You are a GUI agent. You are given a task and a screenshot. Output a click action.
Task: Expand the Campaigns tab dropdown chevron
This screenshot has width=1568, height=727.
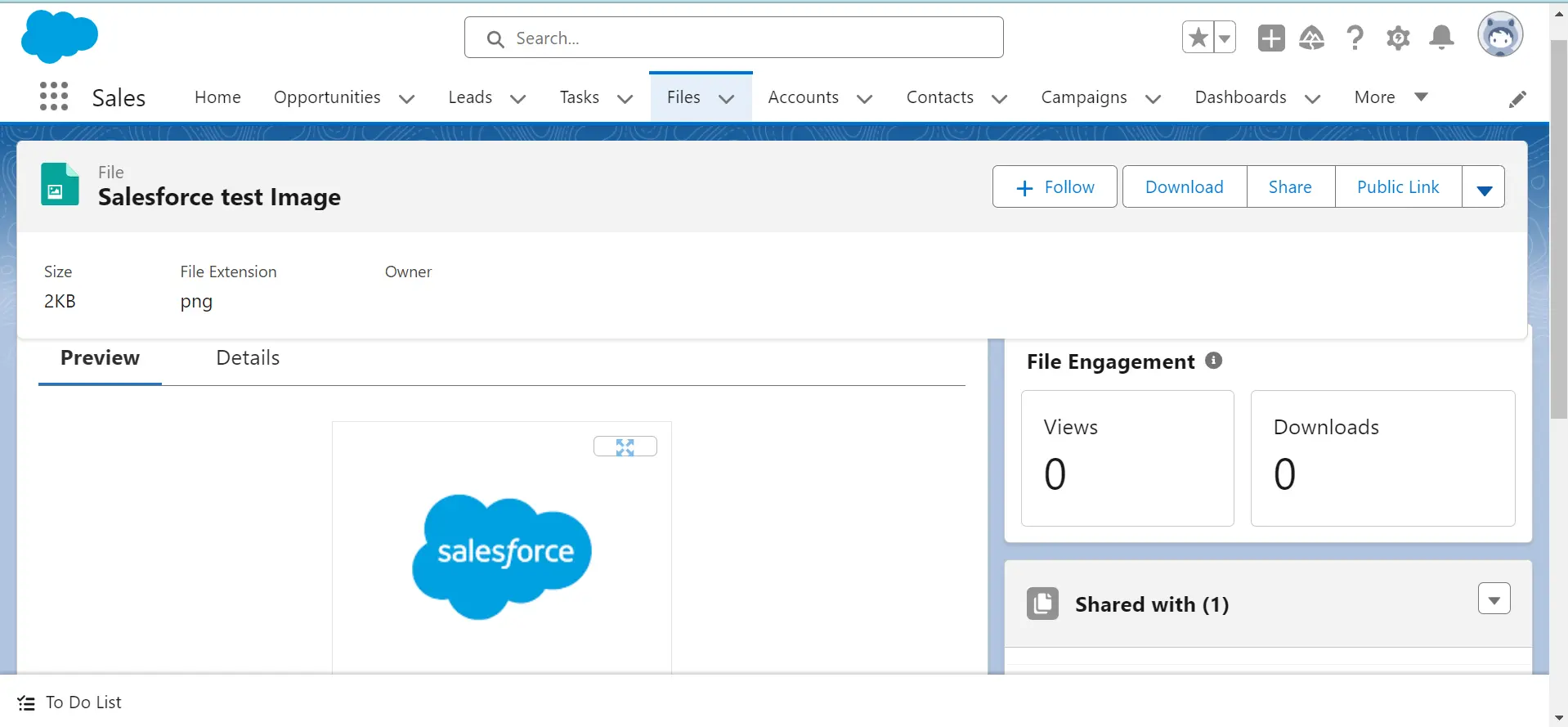(x=1153, y=99)
